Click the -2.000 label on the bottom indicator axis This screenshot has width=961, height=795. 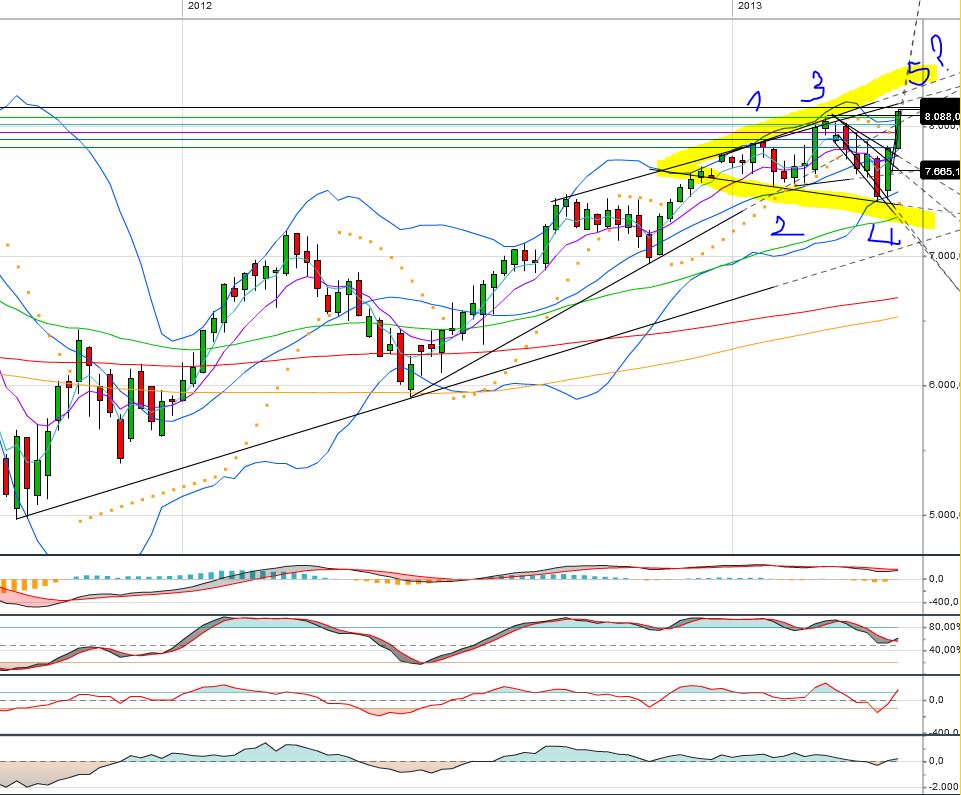pyautogui.click(x=943, y=787)
